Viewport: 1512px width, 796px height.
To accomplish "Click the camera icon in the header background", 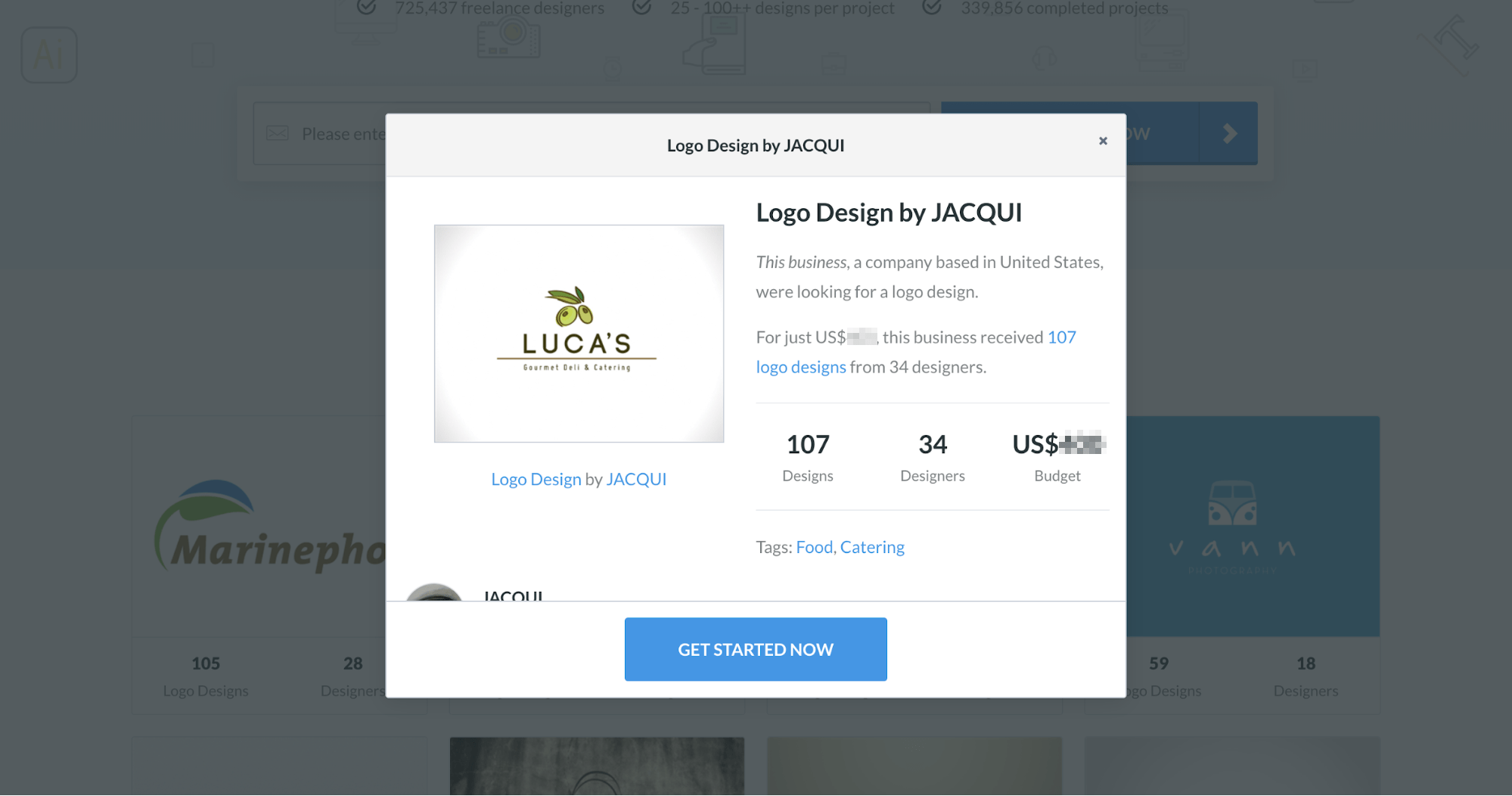I will click(x=509, y=38).
